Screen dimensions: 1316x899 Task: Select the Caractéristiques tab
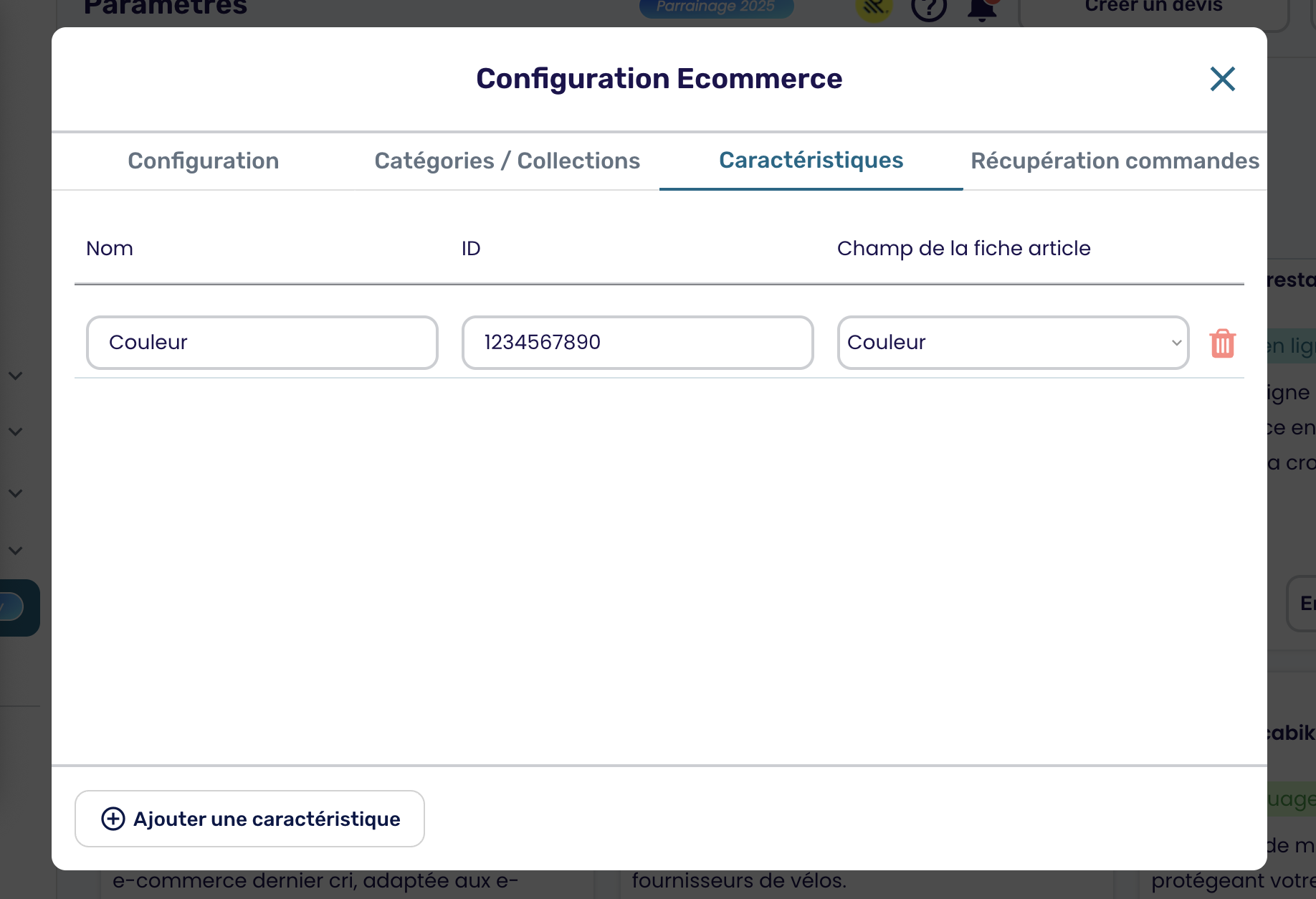click(x=811, y=161)
